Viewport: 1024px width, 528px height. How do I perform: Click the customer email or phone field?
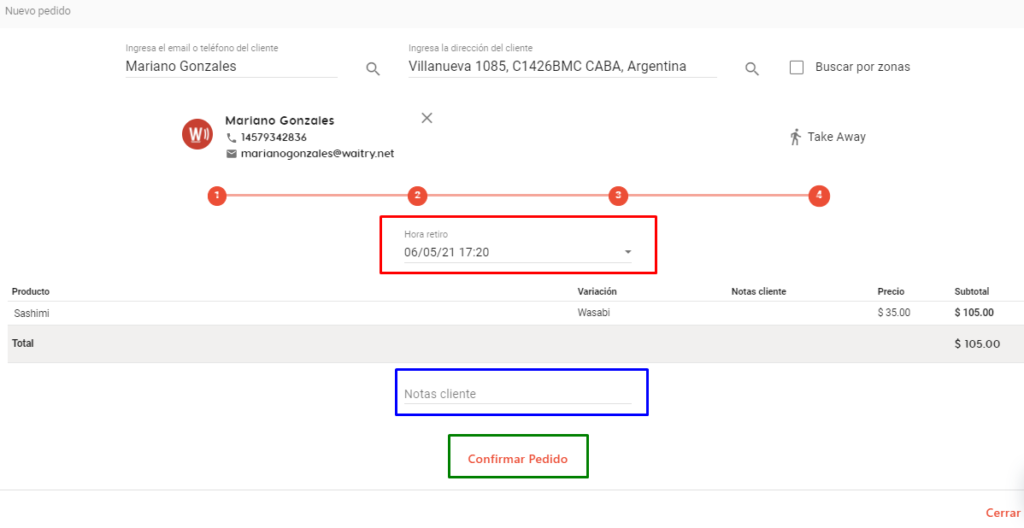coord(231,67)
